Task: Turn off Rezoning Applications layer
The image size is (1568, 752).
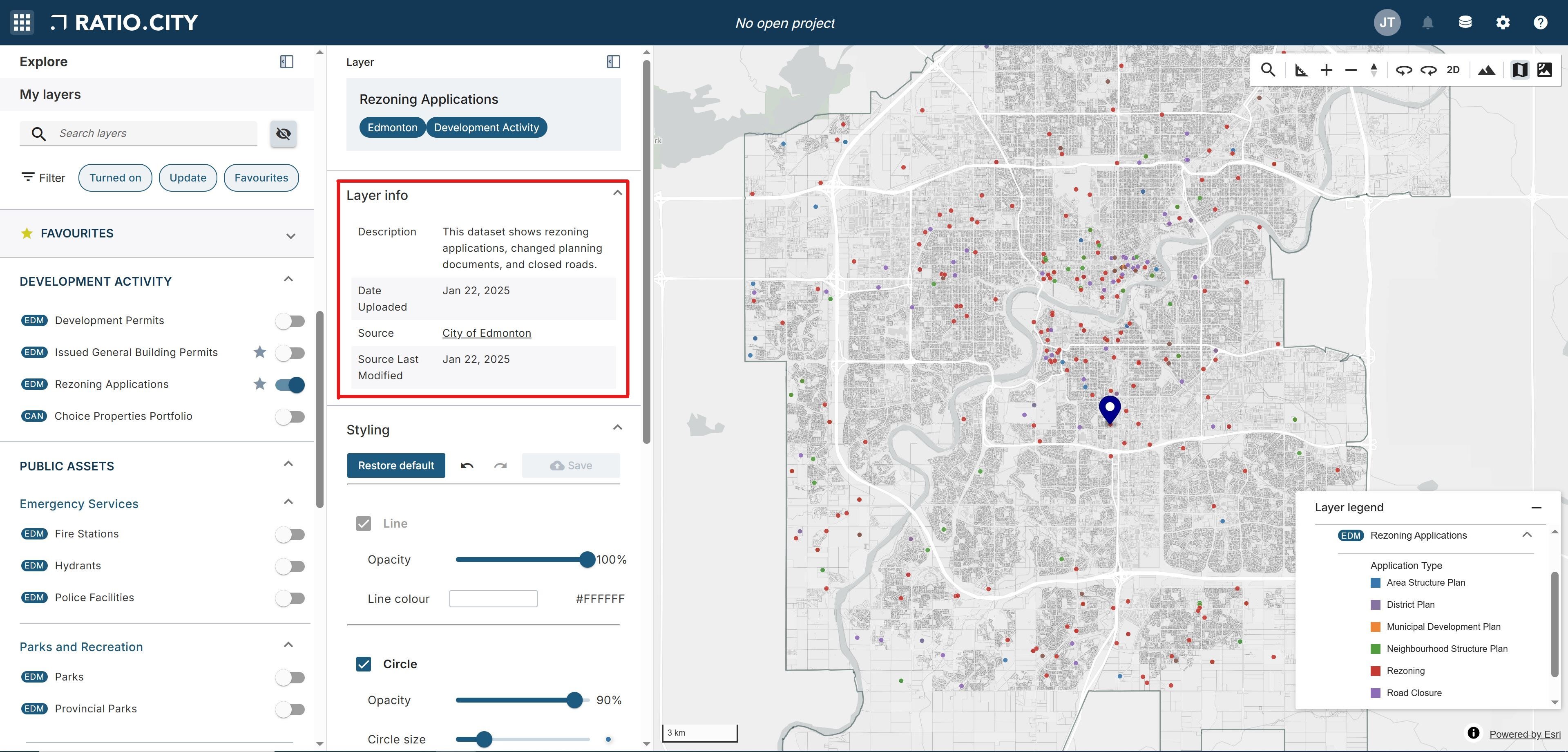Action: pyautogui.click(x=290, y=385)
